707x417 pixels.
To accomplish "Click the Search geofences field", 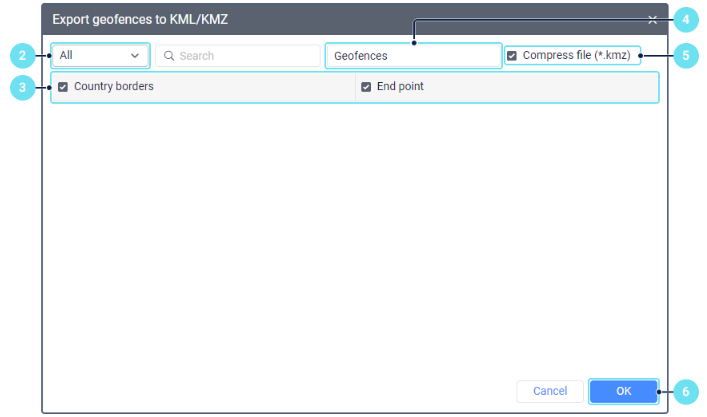I will pyautogui.click(x=238, y=56).
